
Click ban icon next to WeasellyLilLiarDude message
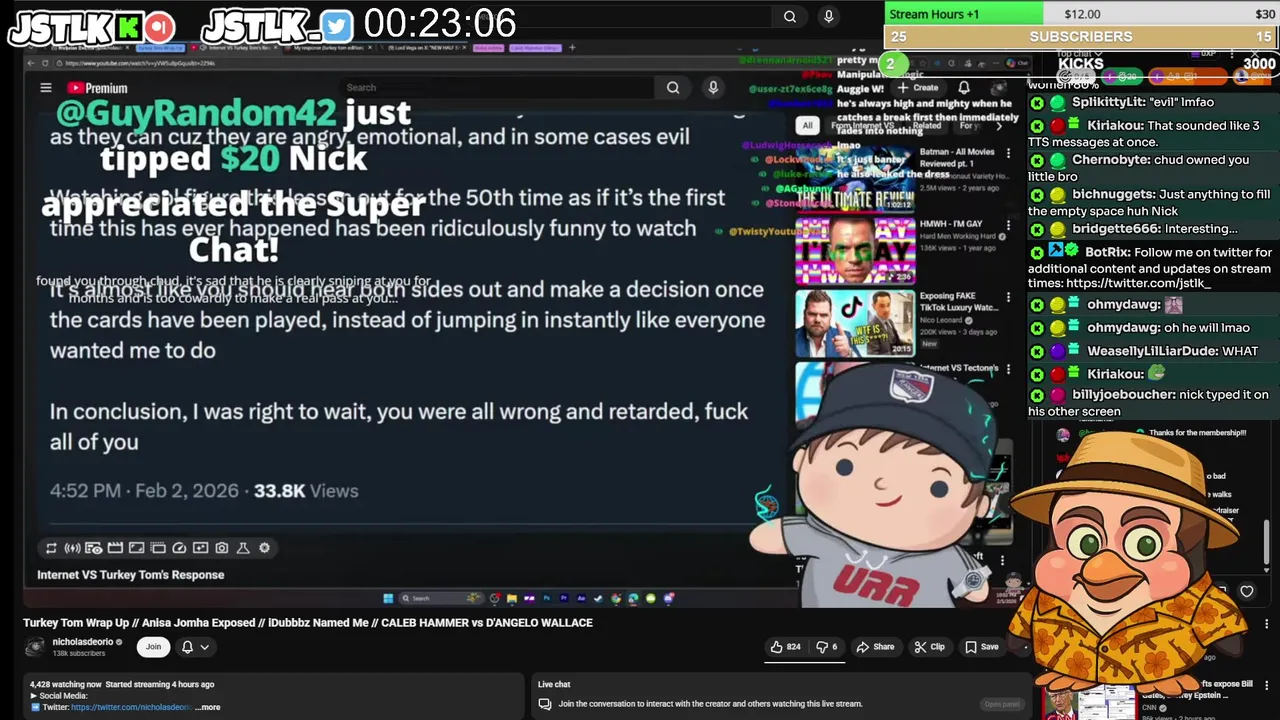point(1037,351)
